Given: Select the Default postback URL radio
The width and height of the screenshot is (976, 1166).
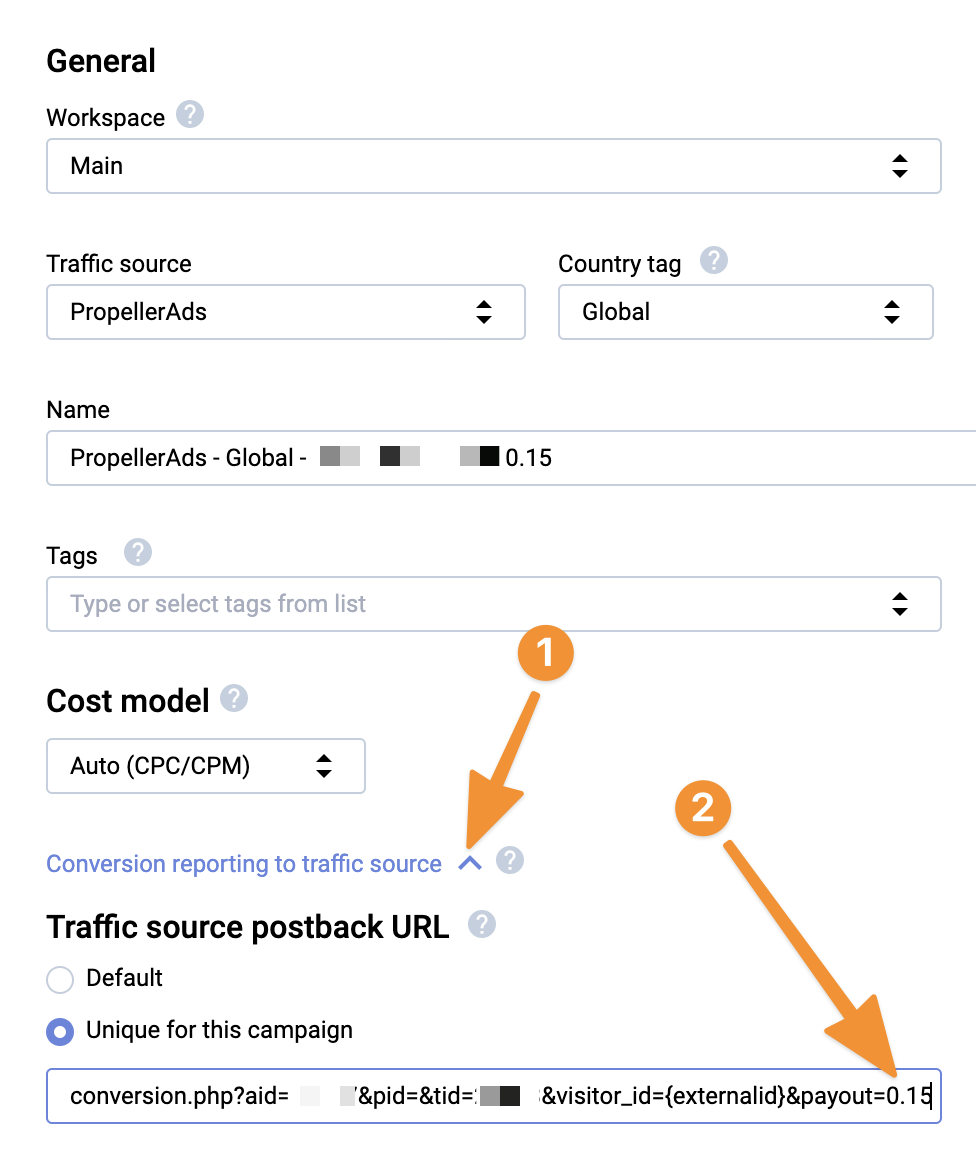Looking at the screenshot, I should [x=60, y=979].
